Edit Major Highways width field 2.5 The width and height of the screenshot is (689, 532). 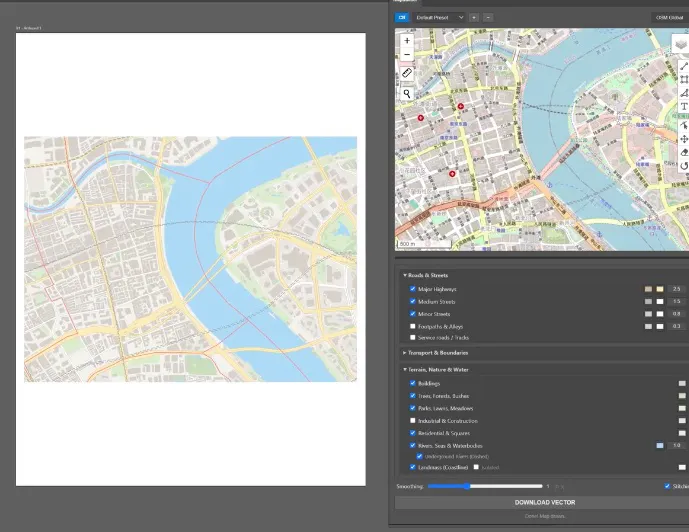[x=676, y=289]
